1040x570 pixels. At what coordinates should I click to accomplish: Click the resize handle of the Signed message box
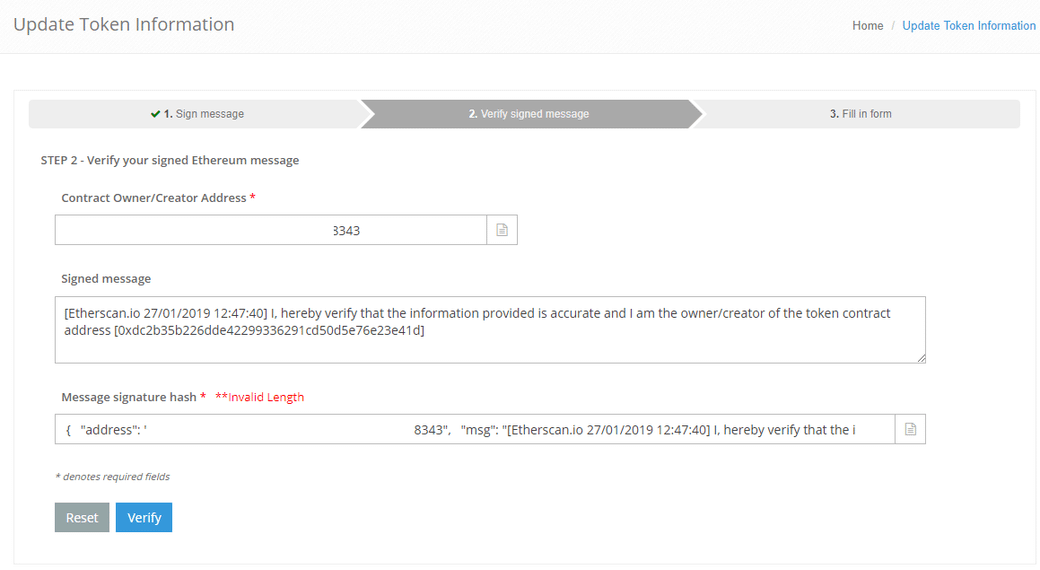pyautogui.click(x=920, y=358)
